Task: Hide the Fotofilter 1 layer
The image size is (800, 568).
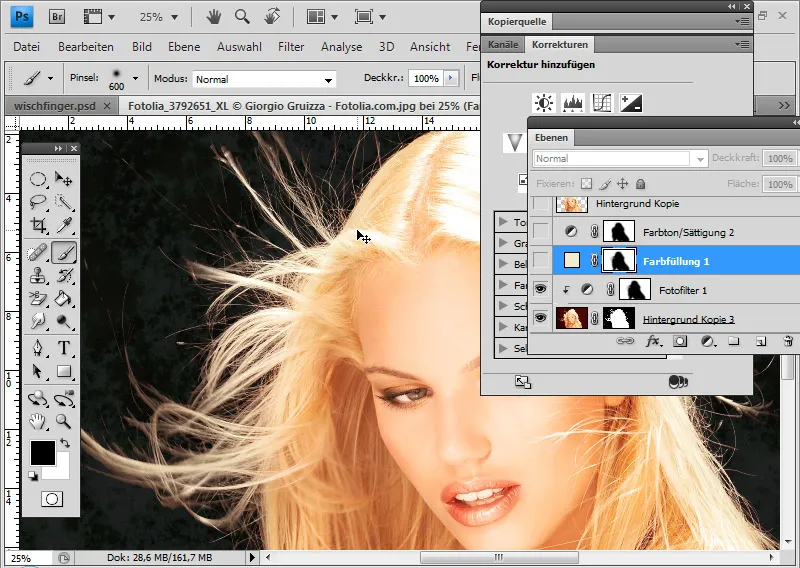Action: pyautogui.click(x=540, y=289)
